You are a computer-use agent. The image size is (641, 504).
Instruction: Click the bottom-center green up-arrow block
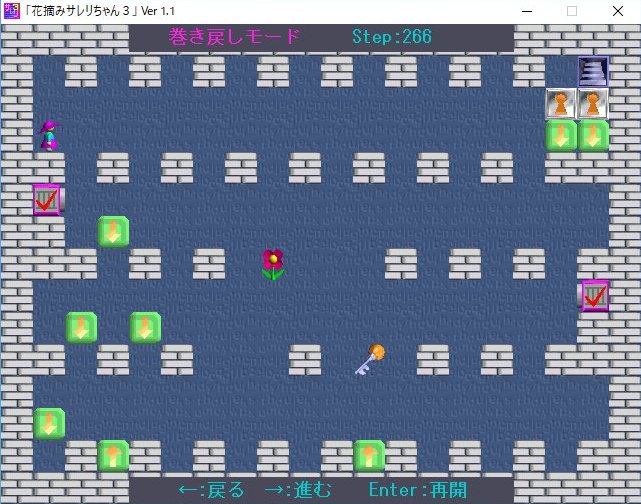[x=369, y=456]
